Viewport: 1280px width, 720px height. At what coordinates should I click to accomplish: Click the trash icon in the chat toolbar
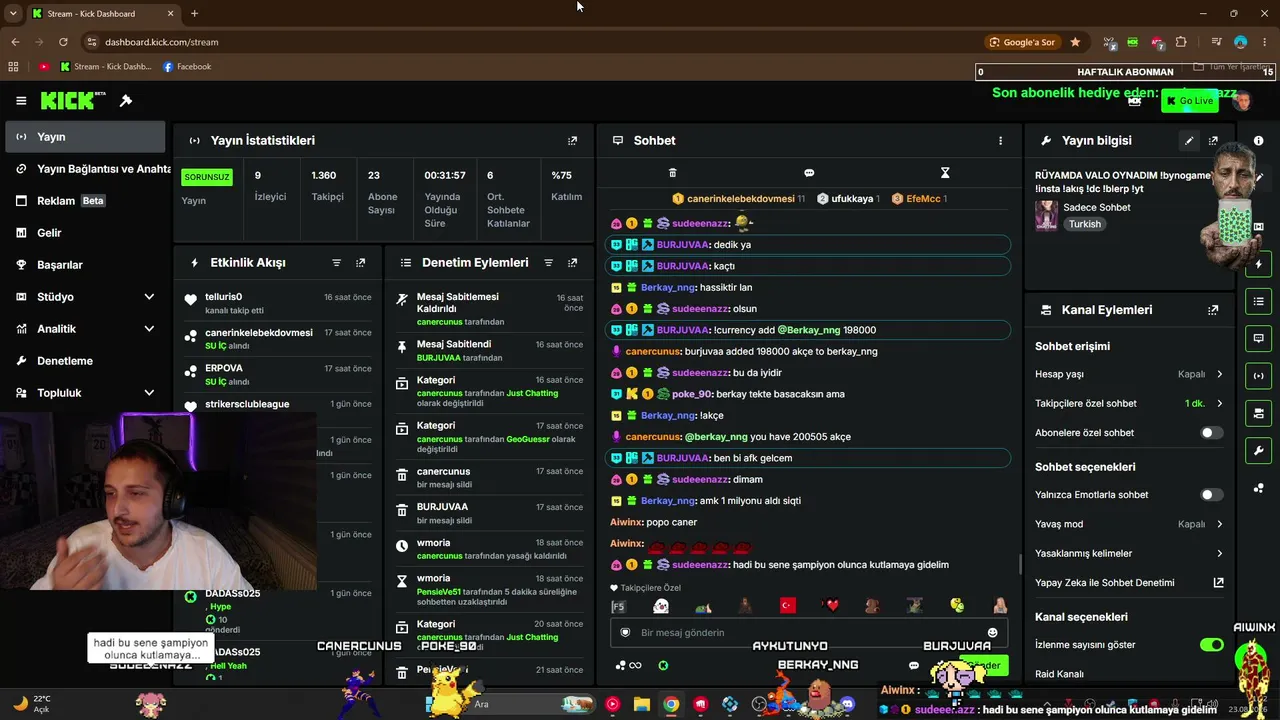click(x=672, y=173)
